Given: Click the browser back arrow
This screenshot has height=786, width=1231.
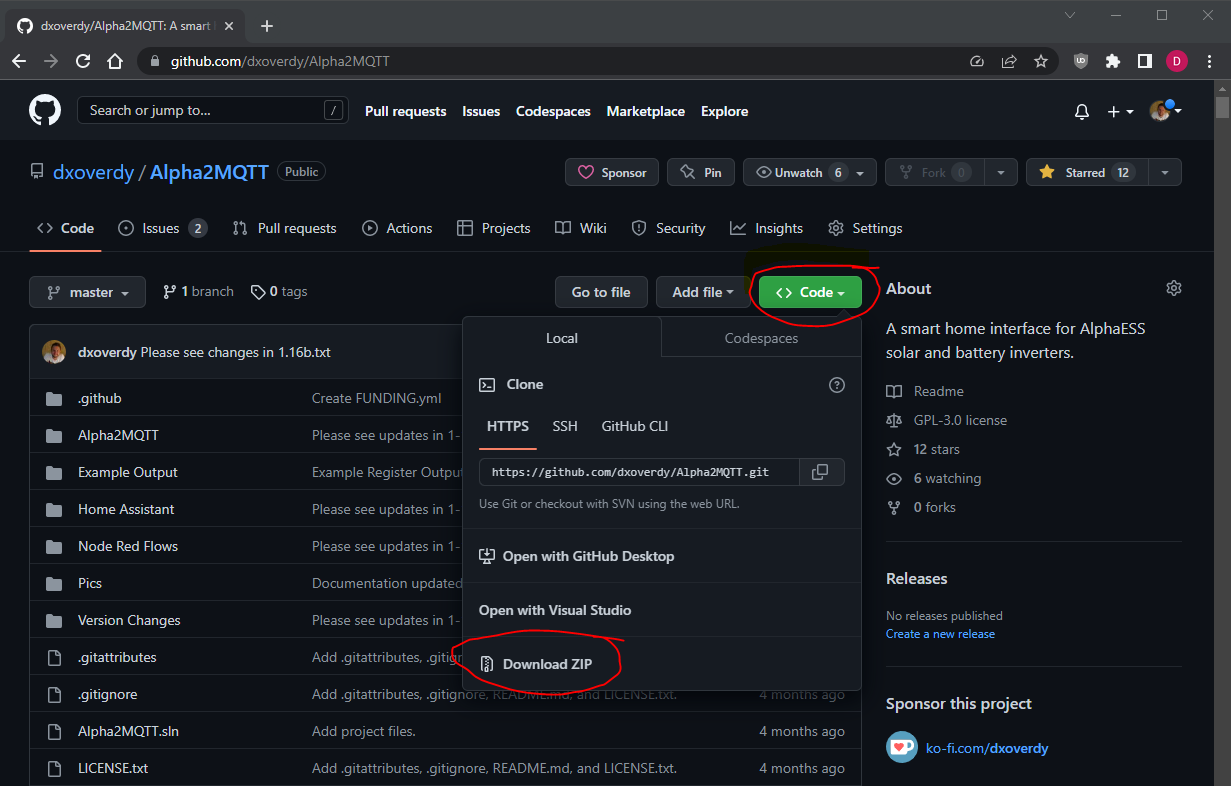Looking at the screenshot, I should pos(19,61).
